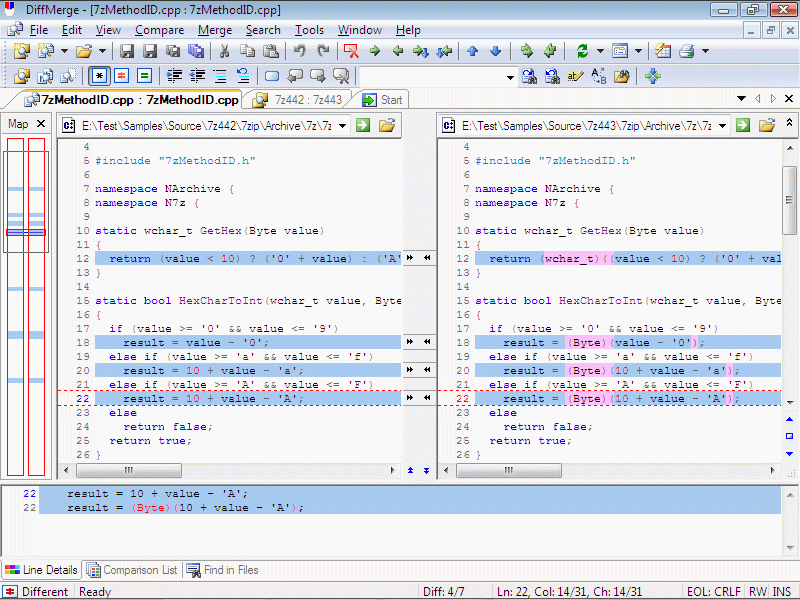Screen dimensions: 800x600
Task: Click the Cut scissors icon
Action: [x=225, y=51]
